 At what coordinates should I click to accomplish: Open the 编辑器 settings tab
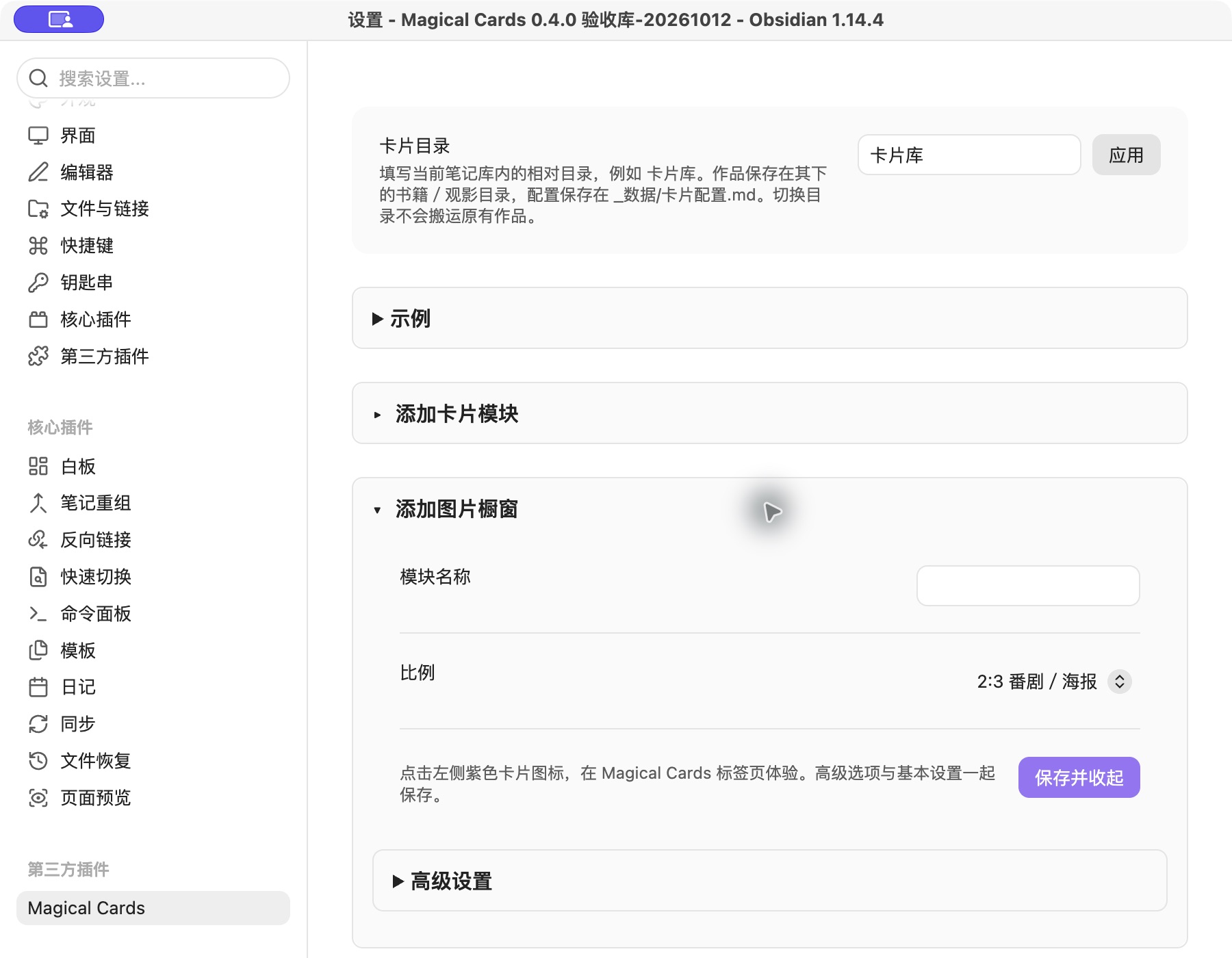coord(153,172)
